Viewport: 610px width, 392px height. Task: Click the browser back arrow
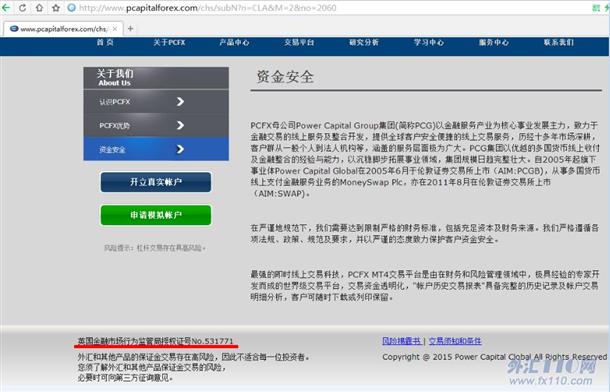tap(5, 7)
